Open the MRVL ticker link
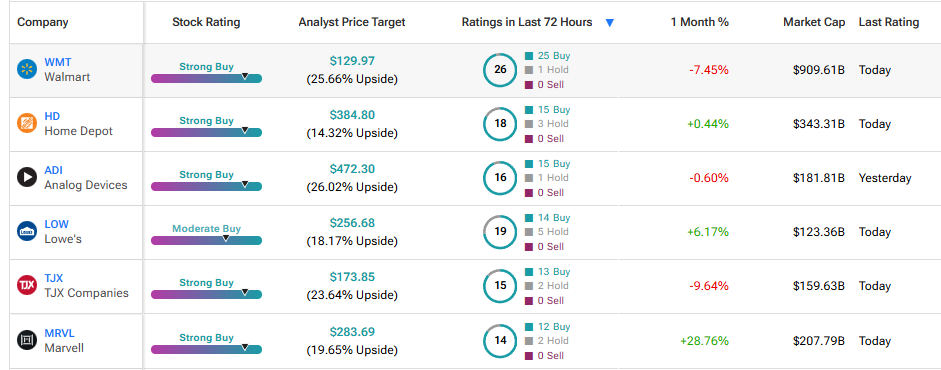Viewport: 941px width, 370px height. tap(59, 333)
